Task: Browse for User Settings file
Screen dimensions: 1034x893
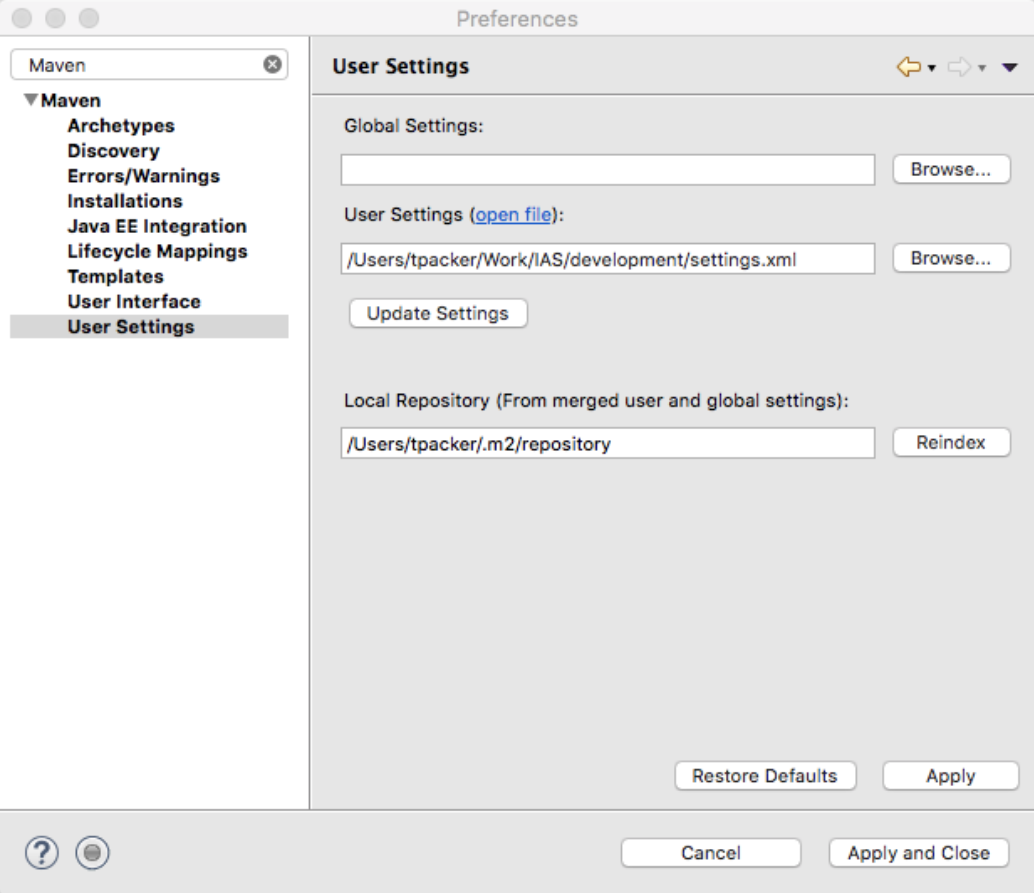Action: [951, 259]
